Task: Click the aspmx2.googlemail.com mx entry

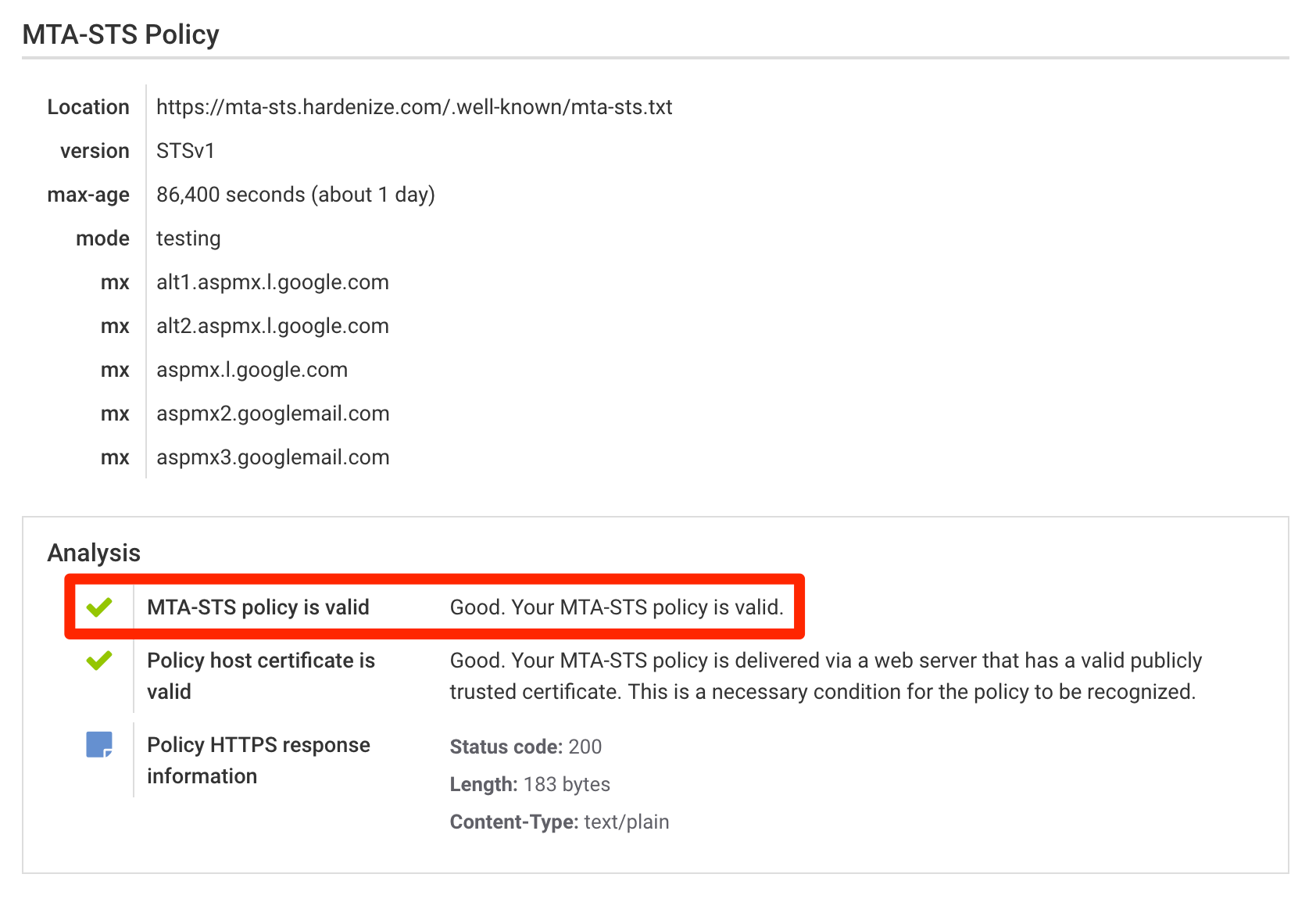Action: click(x=273, y=414)
